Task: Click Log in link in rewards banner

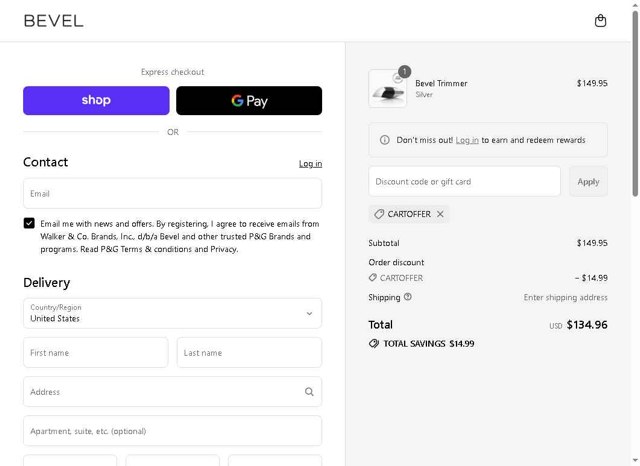Action: 467,140
